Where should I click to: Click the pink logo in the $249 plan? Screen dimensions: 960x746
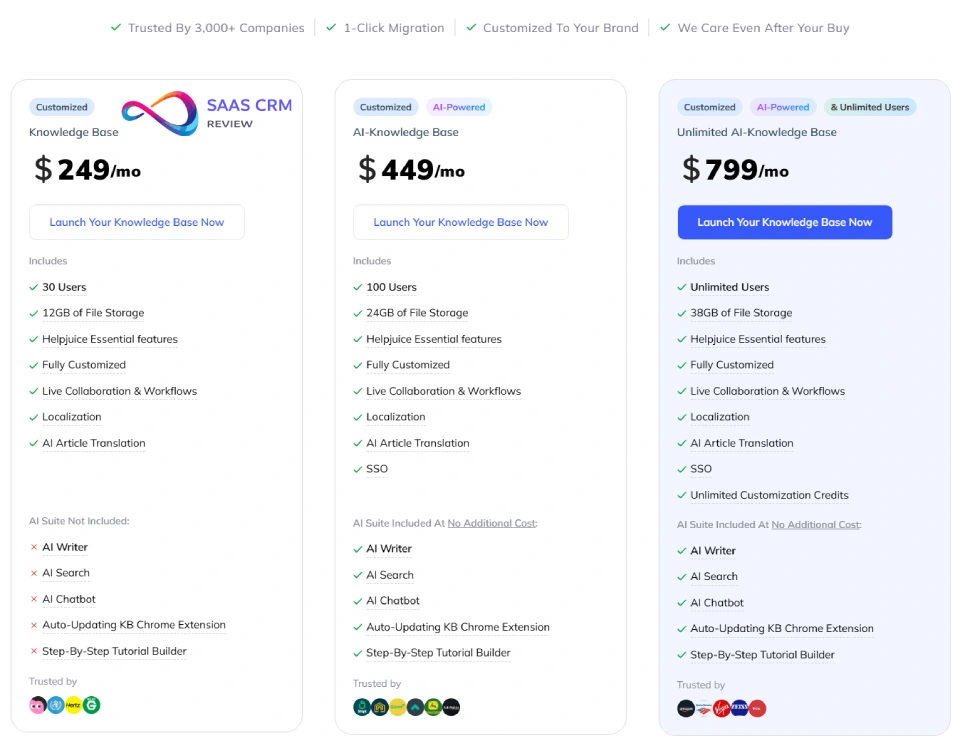point(38,705)
